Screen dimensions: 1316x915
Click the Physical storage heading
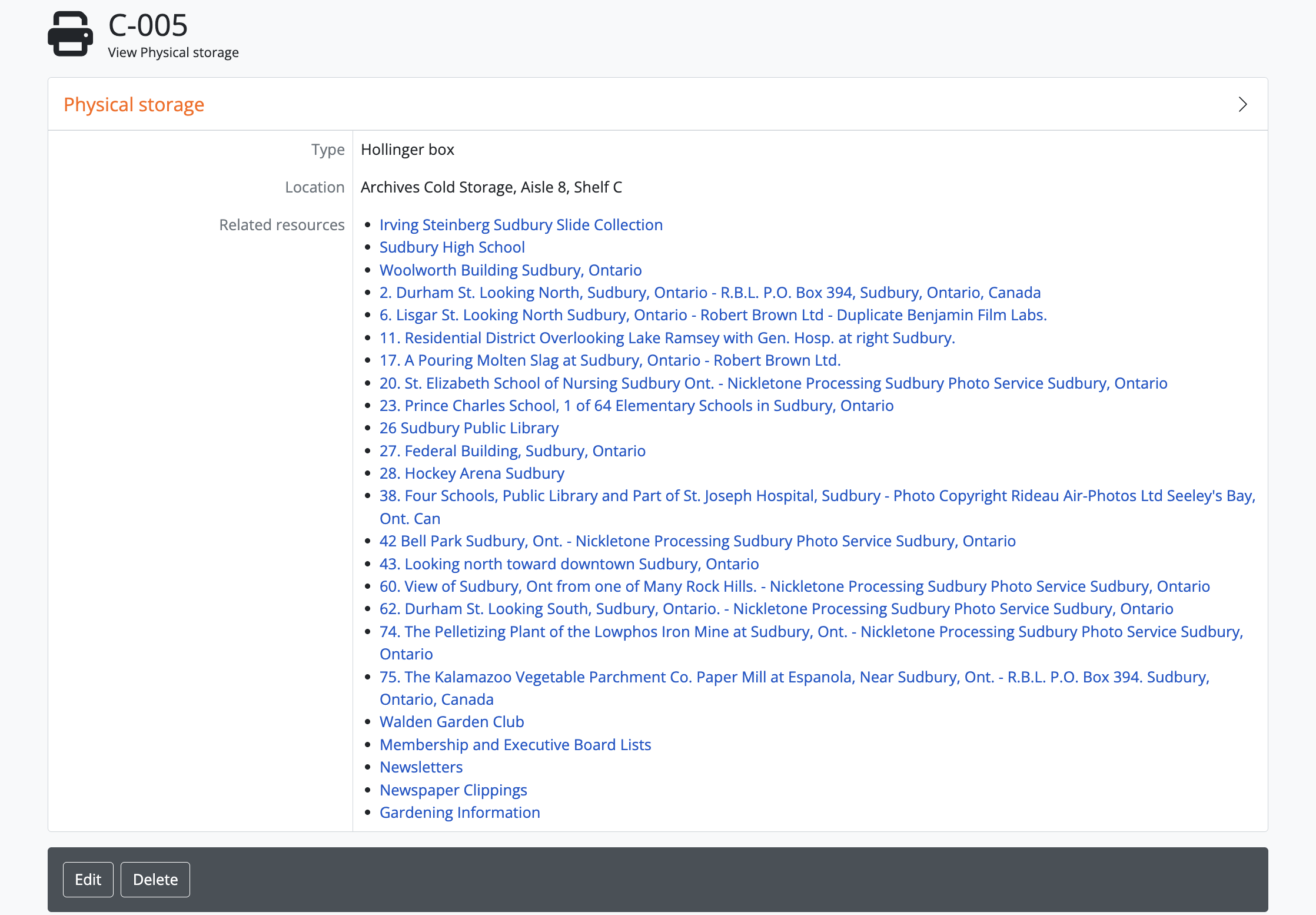(134, 104)
